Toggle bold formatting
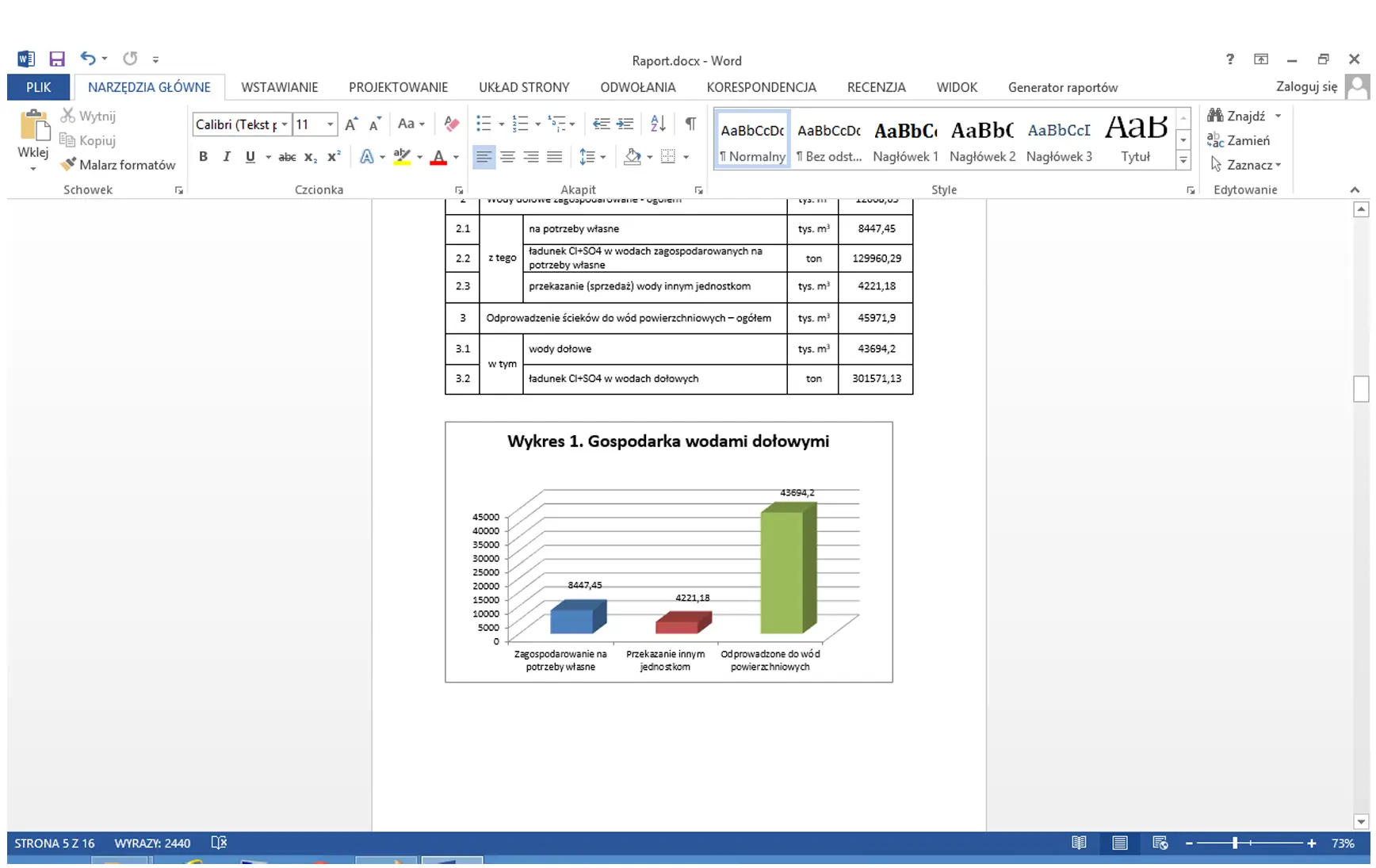Viewport: 1376px width, 868px height. click(203, 157)
